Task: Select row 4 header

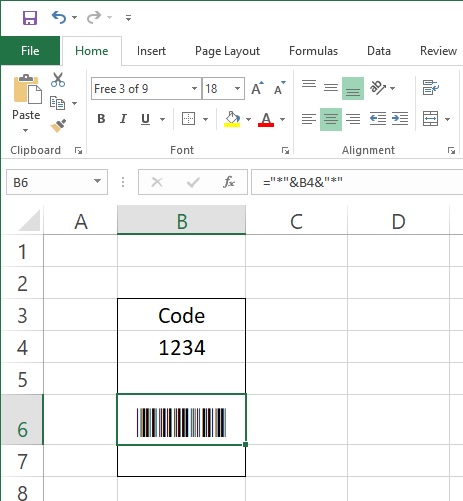Action: (x=22, y=347)
